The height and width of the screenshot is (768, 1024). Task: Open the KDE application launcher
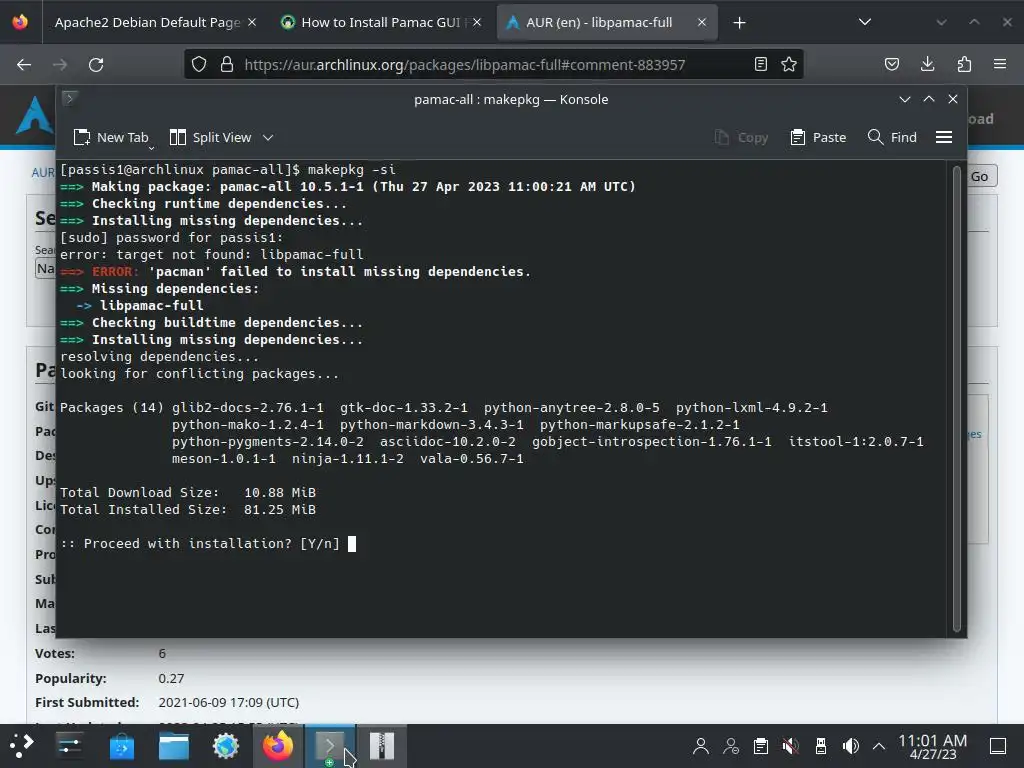pos(22,746)
